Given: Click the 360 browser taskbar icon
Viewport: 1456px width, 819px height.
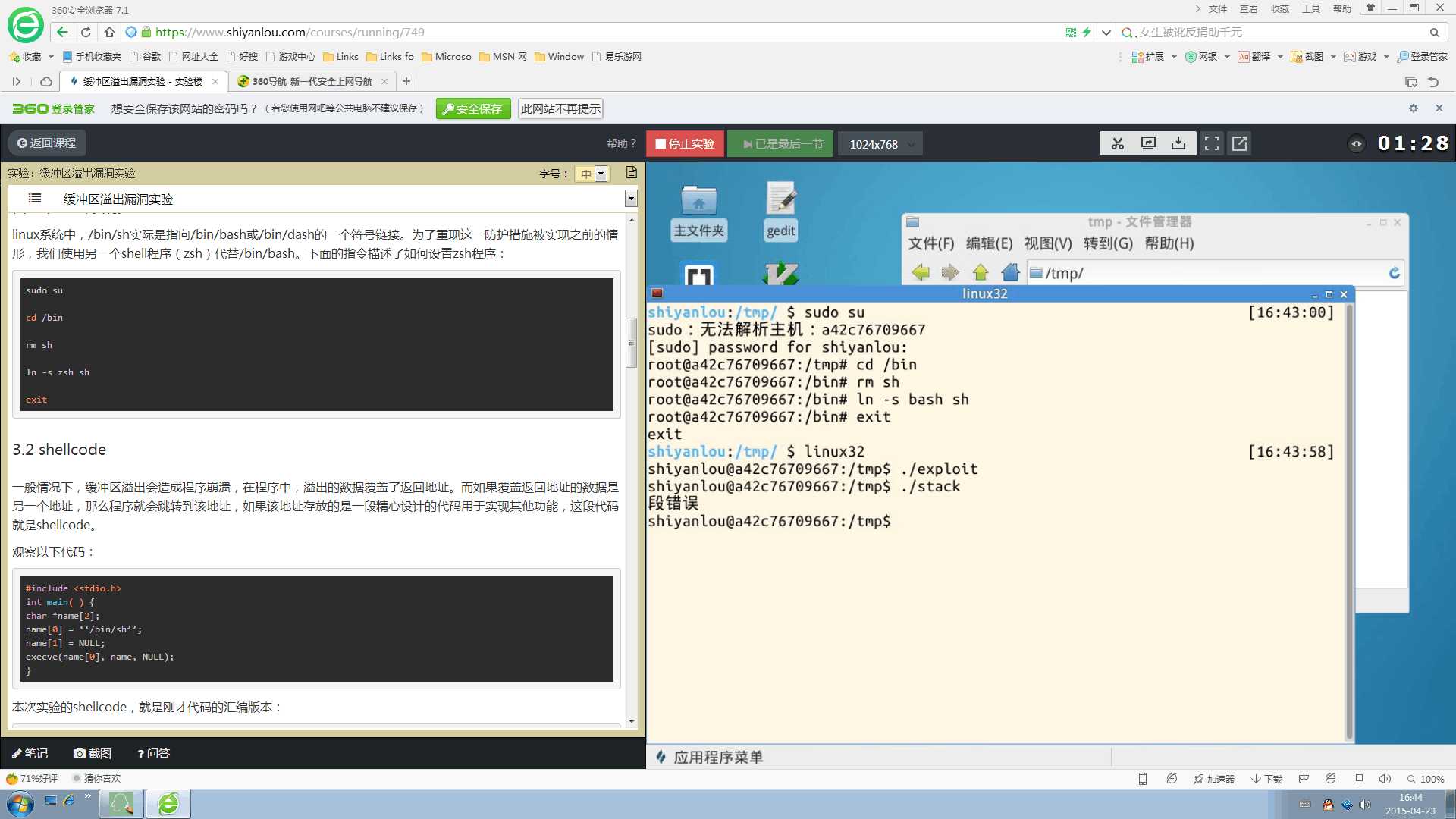Looking at the screenshot, I should point(168,804).
